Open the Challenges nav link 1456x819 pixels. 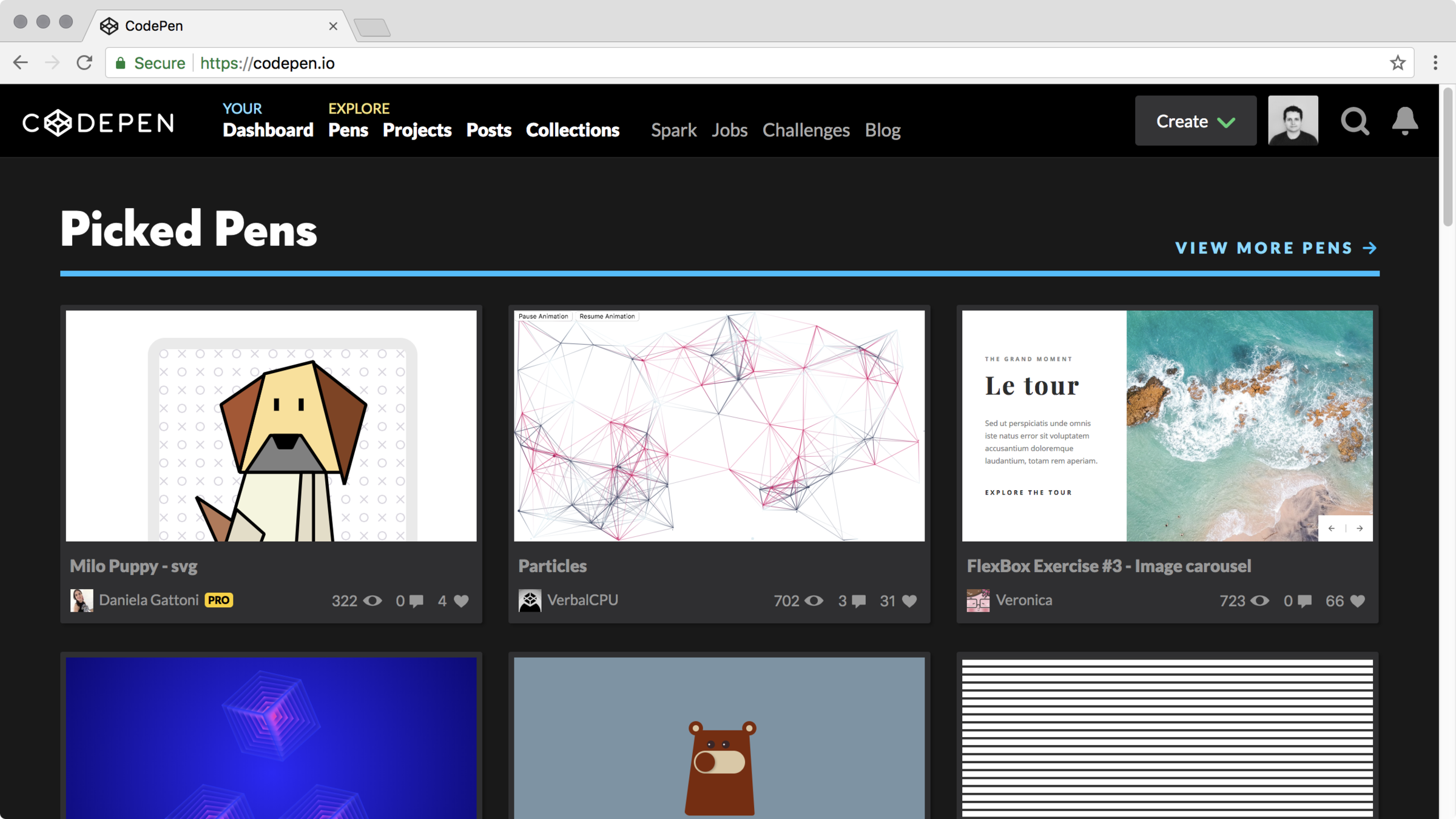806,130
